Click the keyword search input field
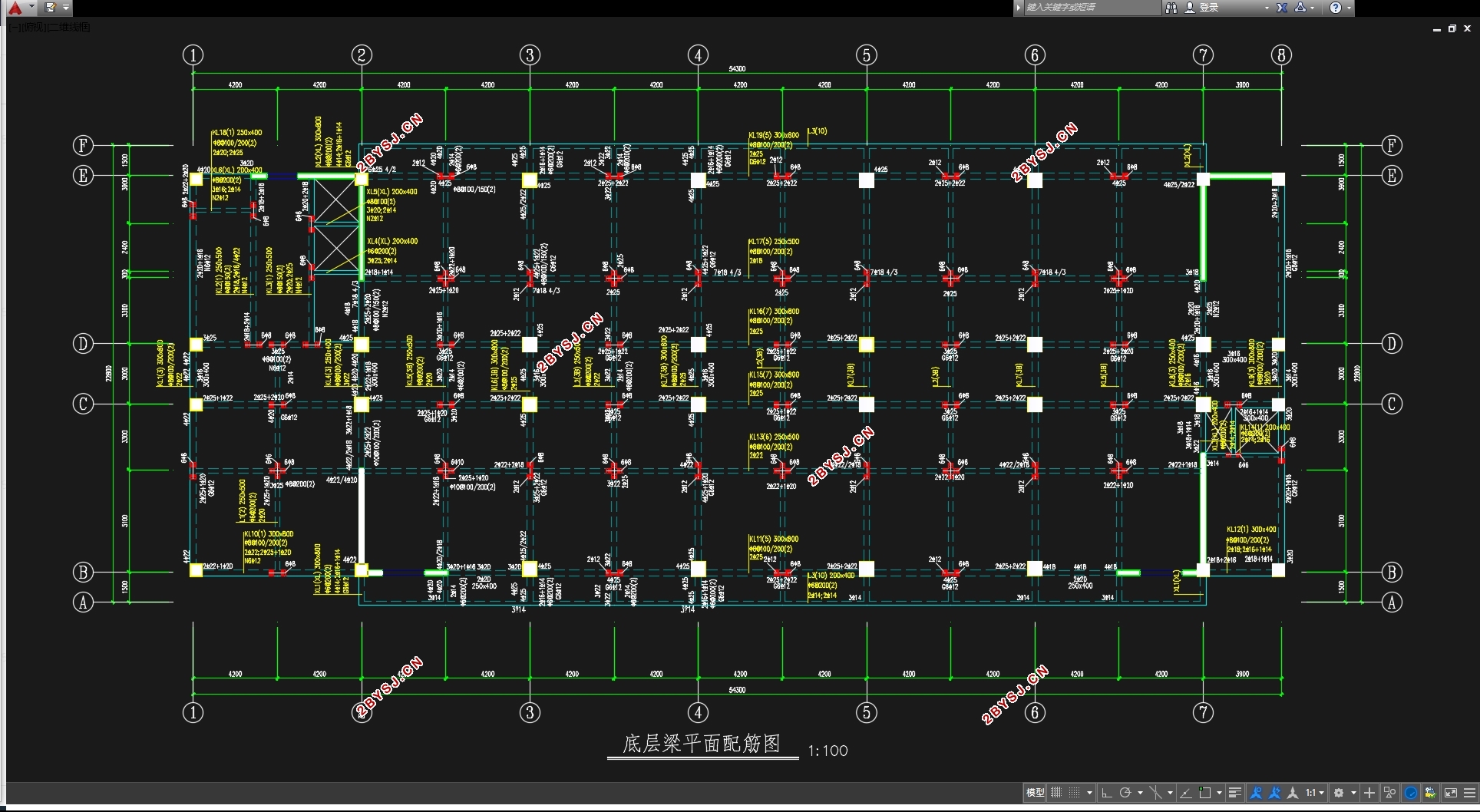Viewport: 1480px width, 812px height. click(x=1092, y=8)
